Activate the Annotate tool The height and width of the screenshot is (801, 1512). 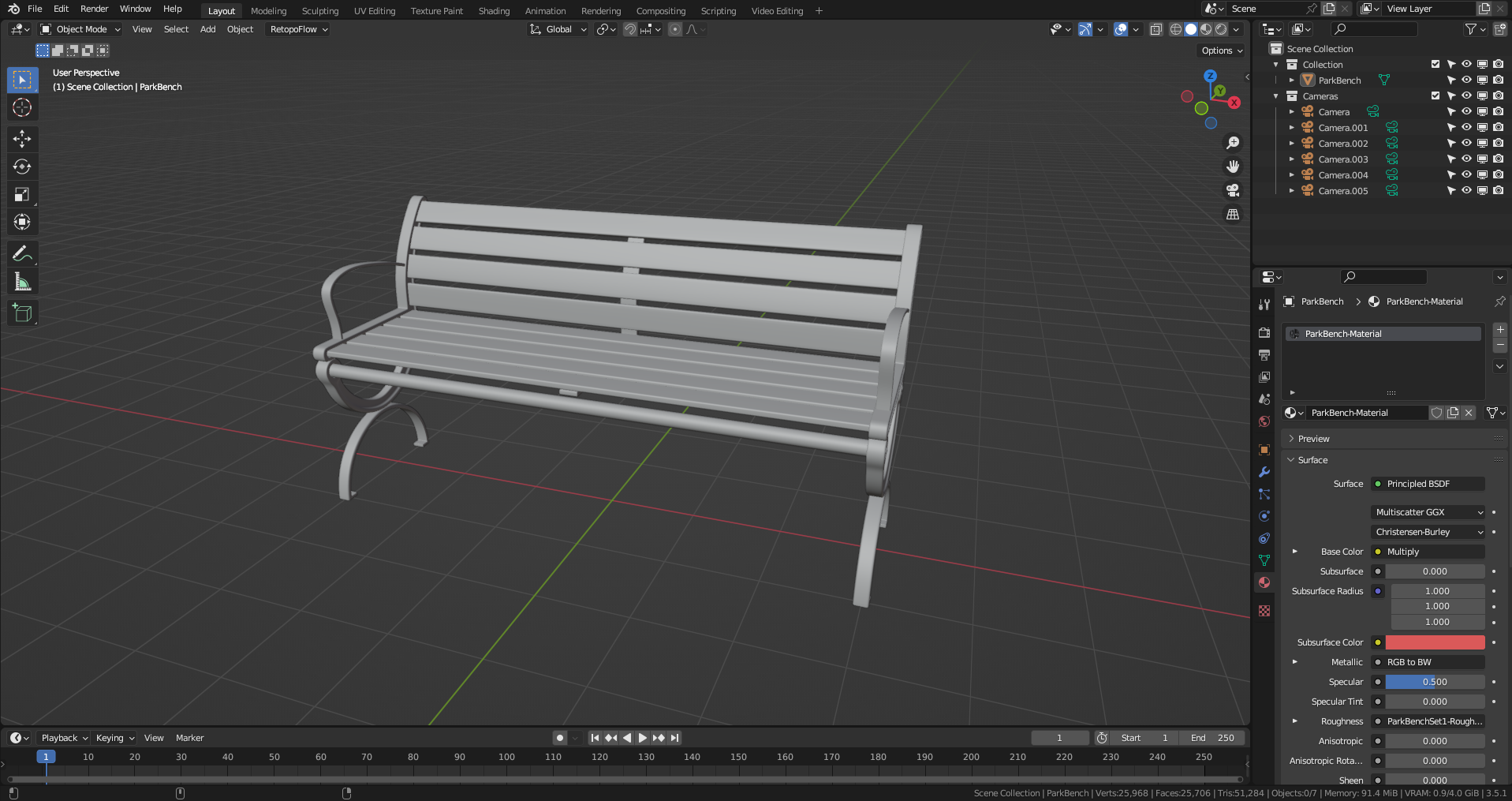pos(22,253)
